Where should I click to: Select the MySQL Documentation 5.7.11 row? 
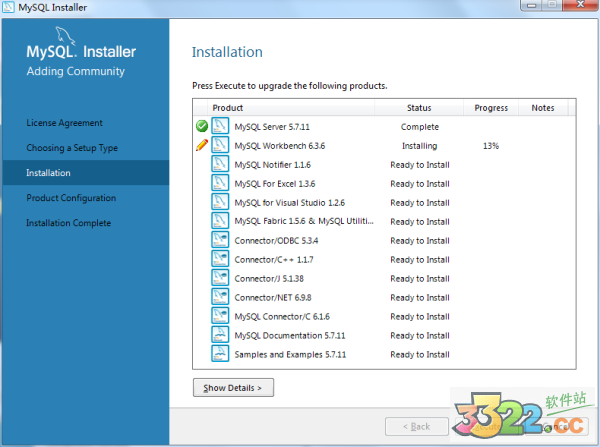click(x=290, y=335)
